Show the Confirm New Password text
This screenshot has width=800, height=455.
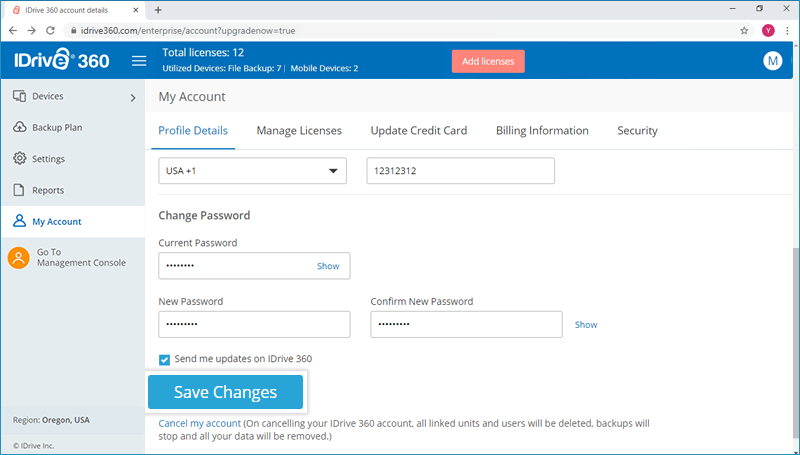tap(586, 324)
